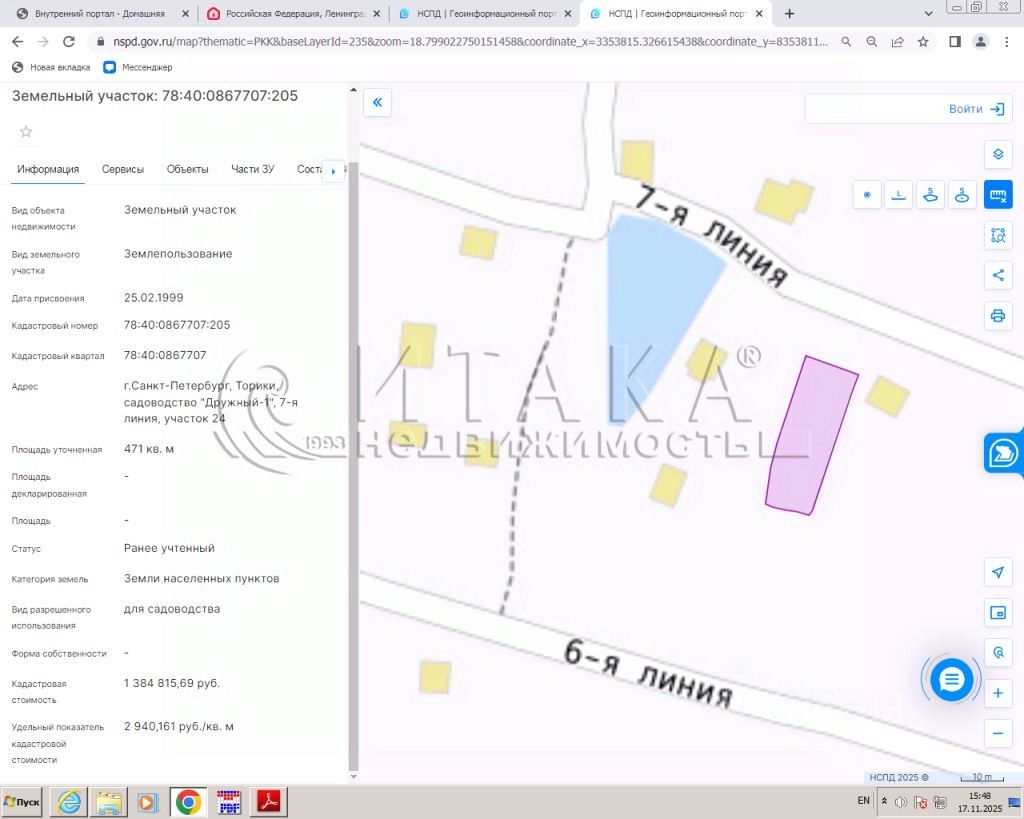Toggle the point coordinate marker tool
The height and width of the screenshot is (819, 1024).
tap(867, 195)
